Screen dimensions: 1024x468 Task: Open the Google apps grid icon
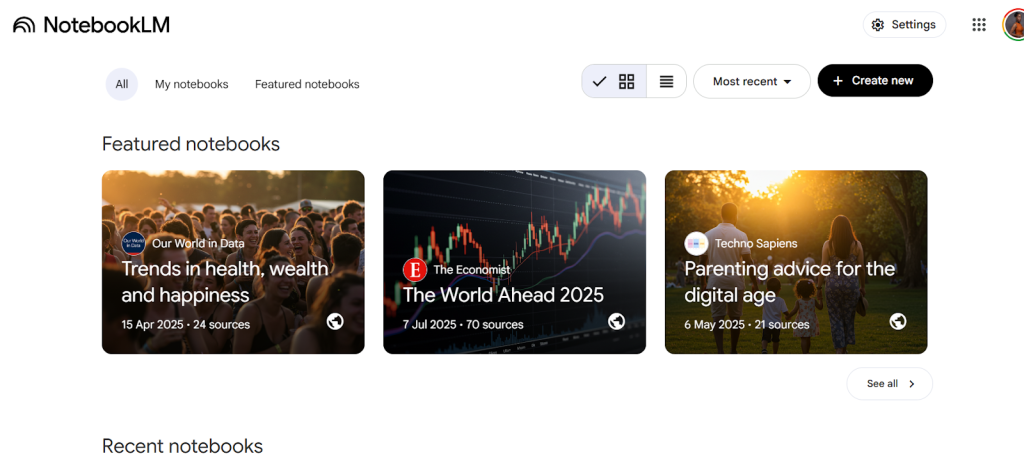(979, 25)
